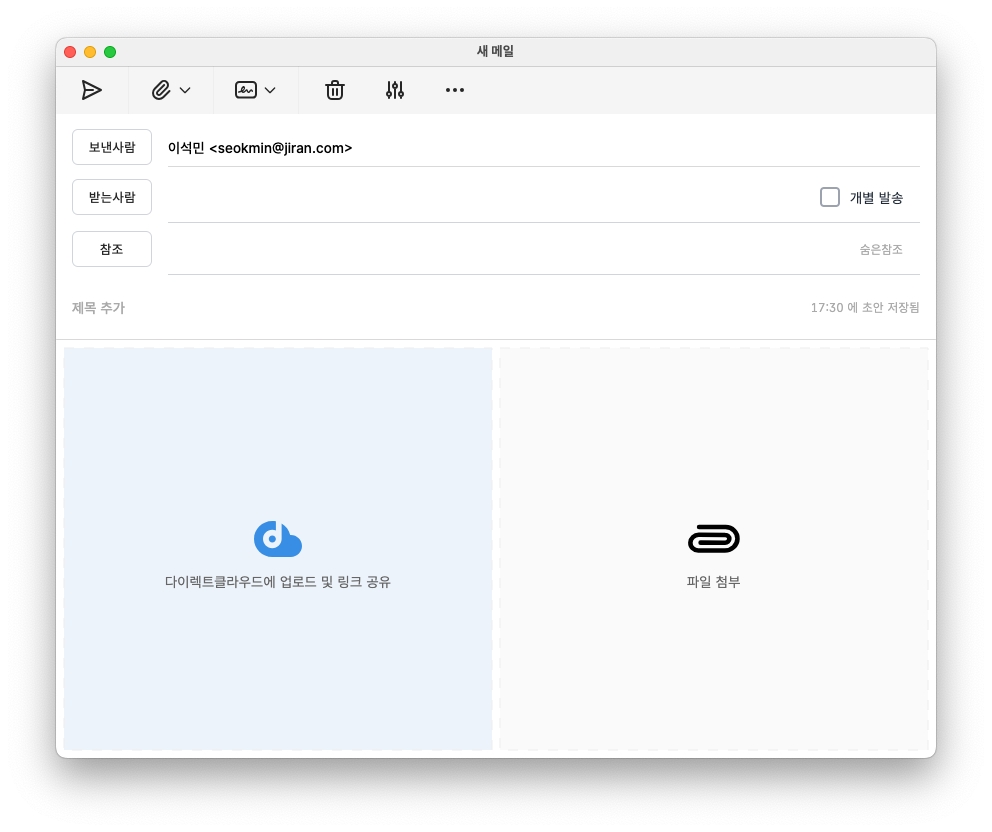Click the paperclip attach icon in toolbar
The width and height of the screenshot is (992, 832).
point(161,90)
